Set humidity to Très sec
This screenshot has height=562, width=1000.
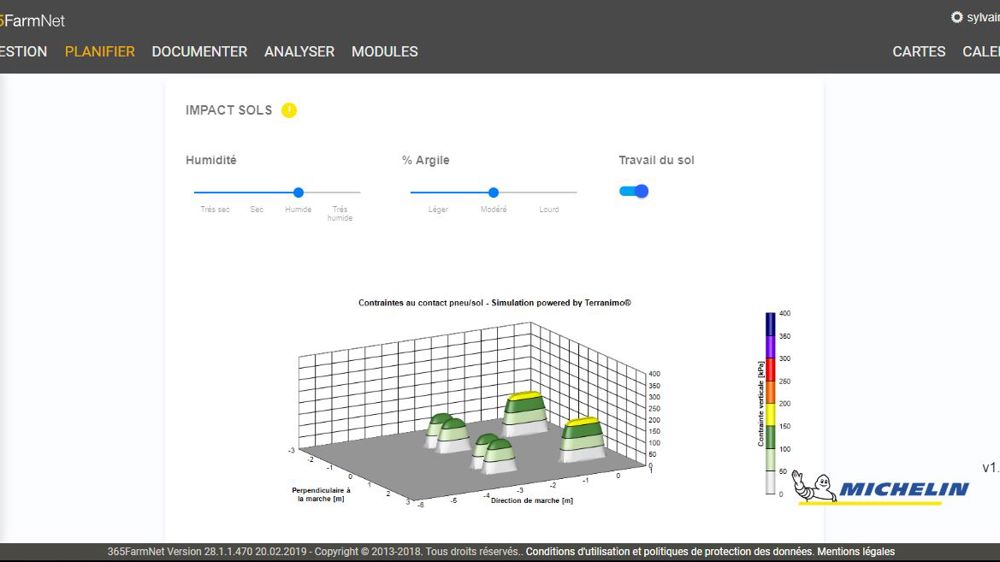coord(215,209)
